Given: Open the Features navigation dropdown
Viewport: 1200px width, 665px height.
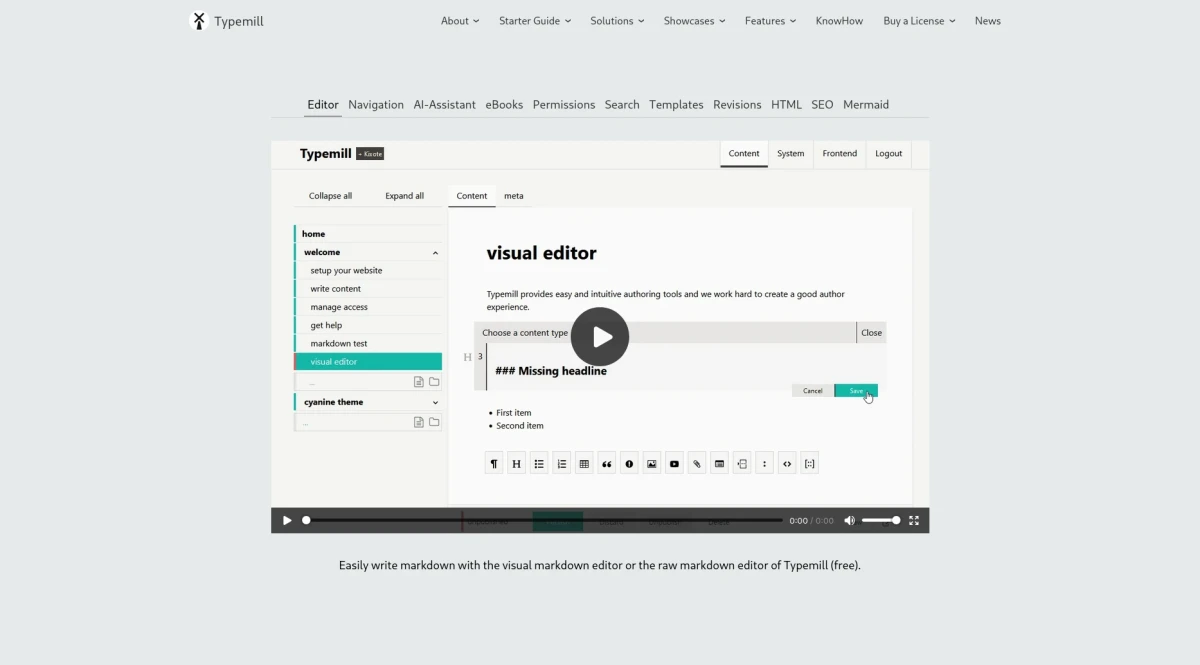Looking at the screenshot, I should 770,20.
